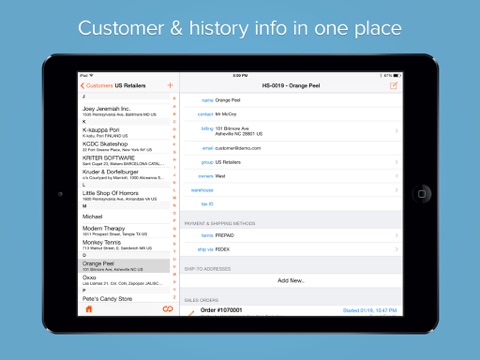This screenshot has width=480, height=360.
Task: Tap the battery indicator in status bar
Action: point(396,76)
